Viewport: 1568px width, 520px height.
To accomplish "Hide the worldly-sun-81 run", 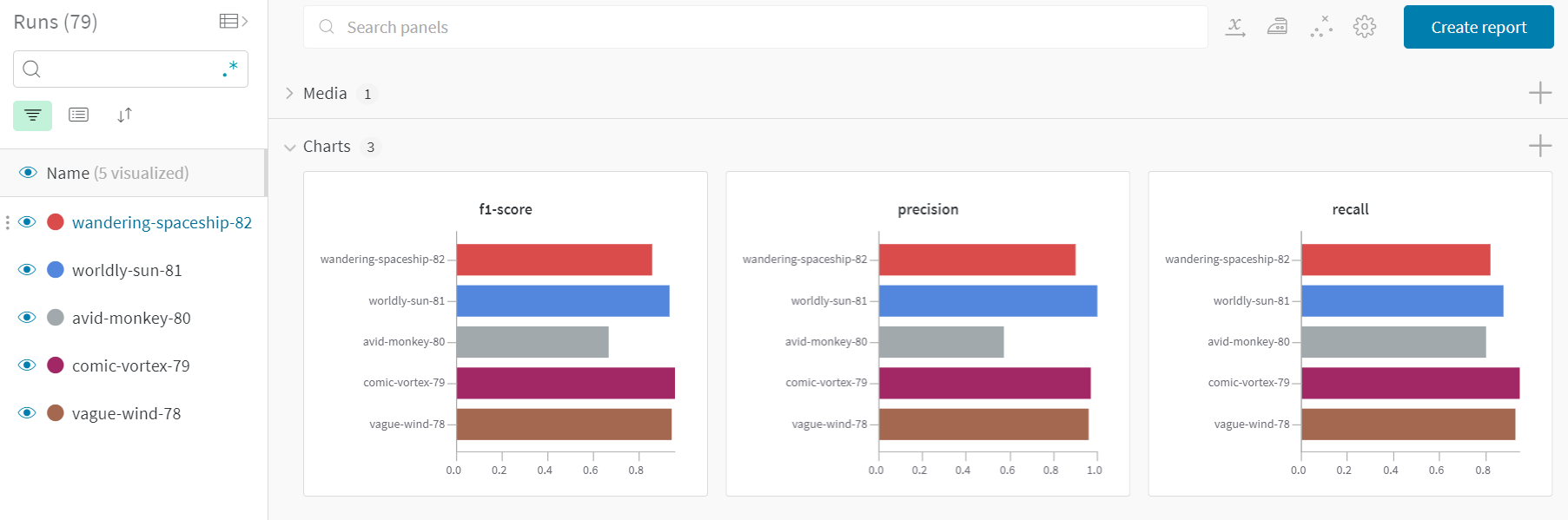I will 27,270.
